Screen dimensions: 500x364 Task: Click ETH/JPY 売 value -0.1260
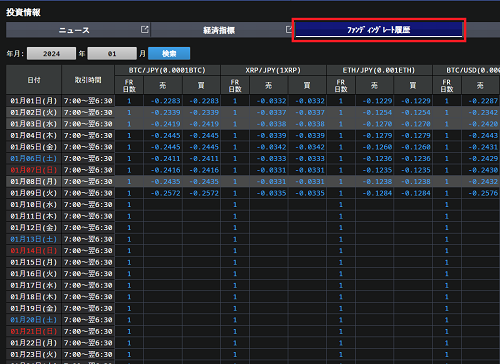[377, 147]
